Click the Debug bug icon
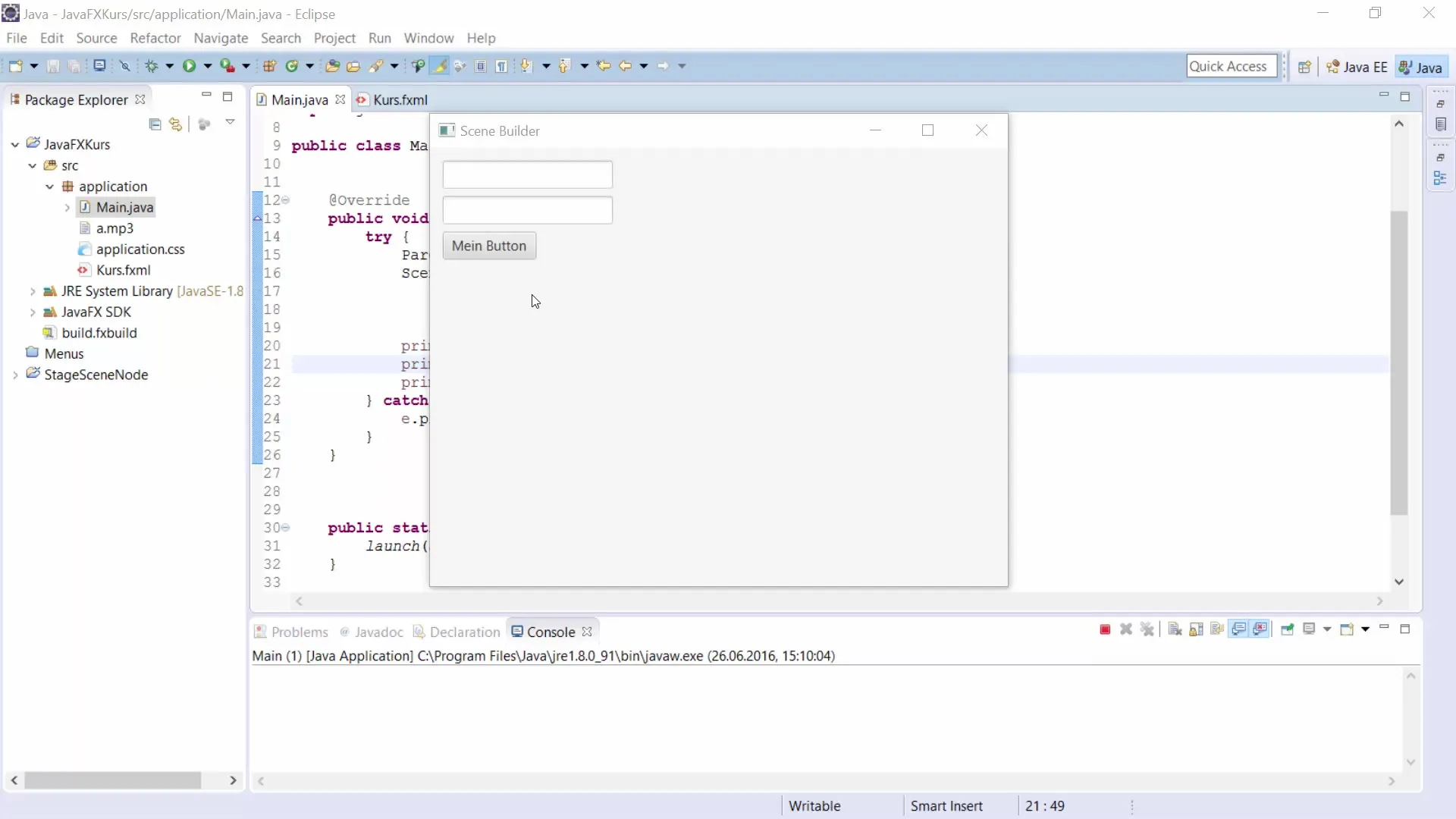Screen dimensions: 1456x819 coord(152,66)
